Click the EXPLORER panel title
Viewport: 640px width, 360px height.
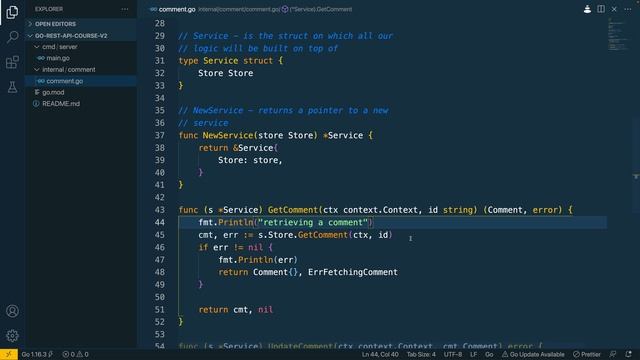49,9
